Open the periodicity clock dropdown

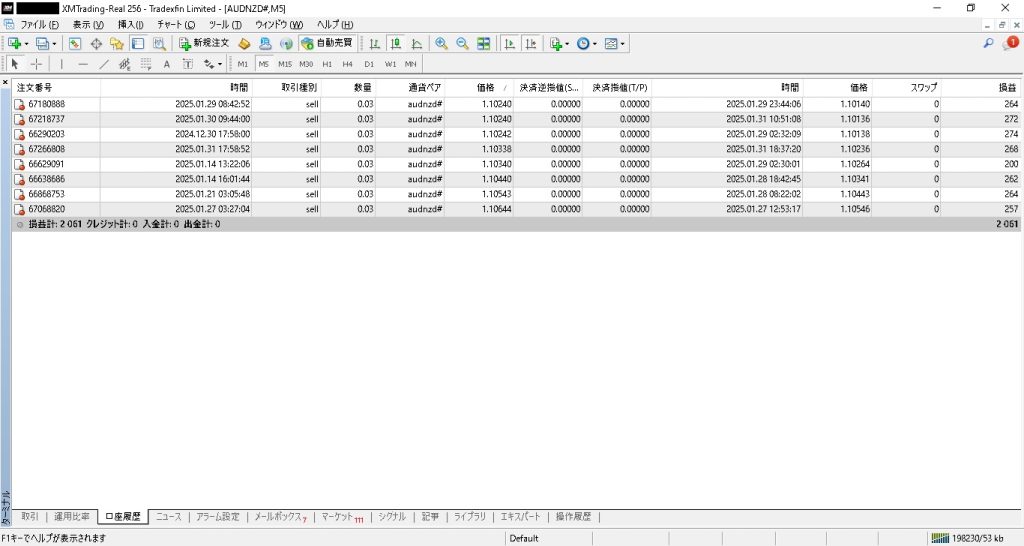(x=594, y=44)
